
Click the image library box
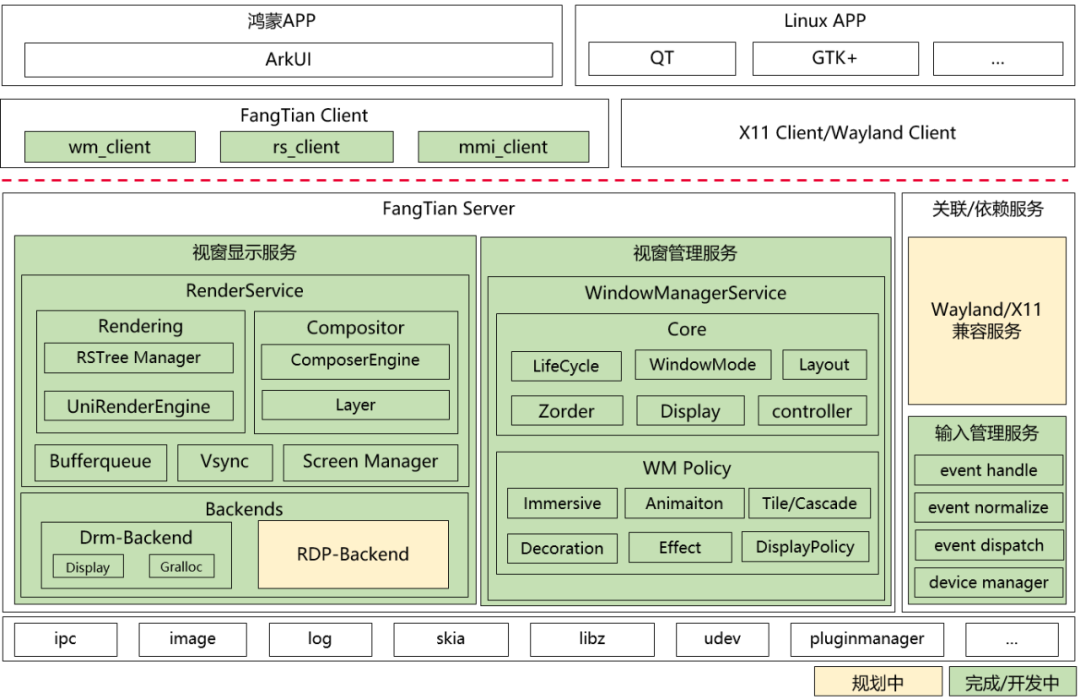(x=193, y=639)
